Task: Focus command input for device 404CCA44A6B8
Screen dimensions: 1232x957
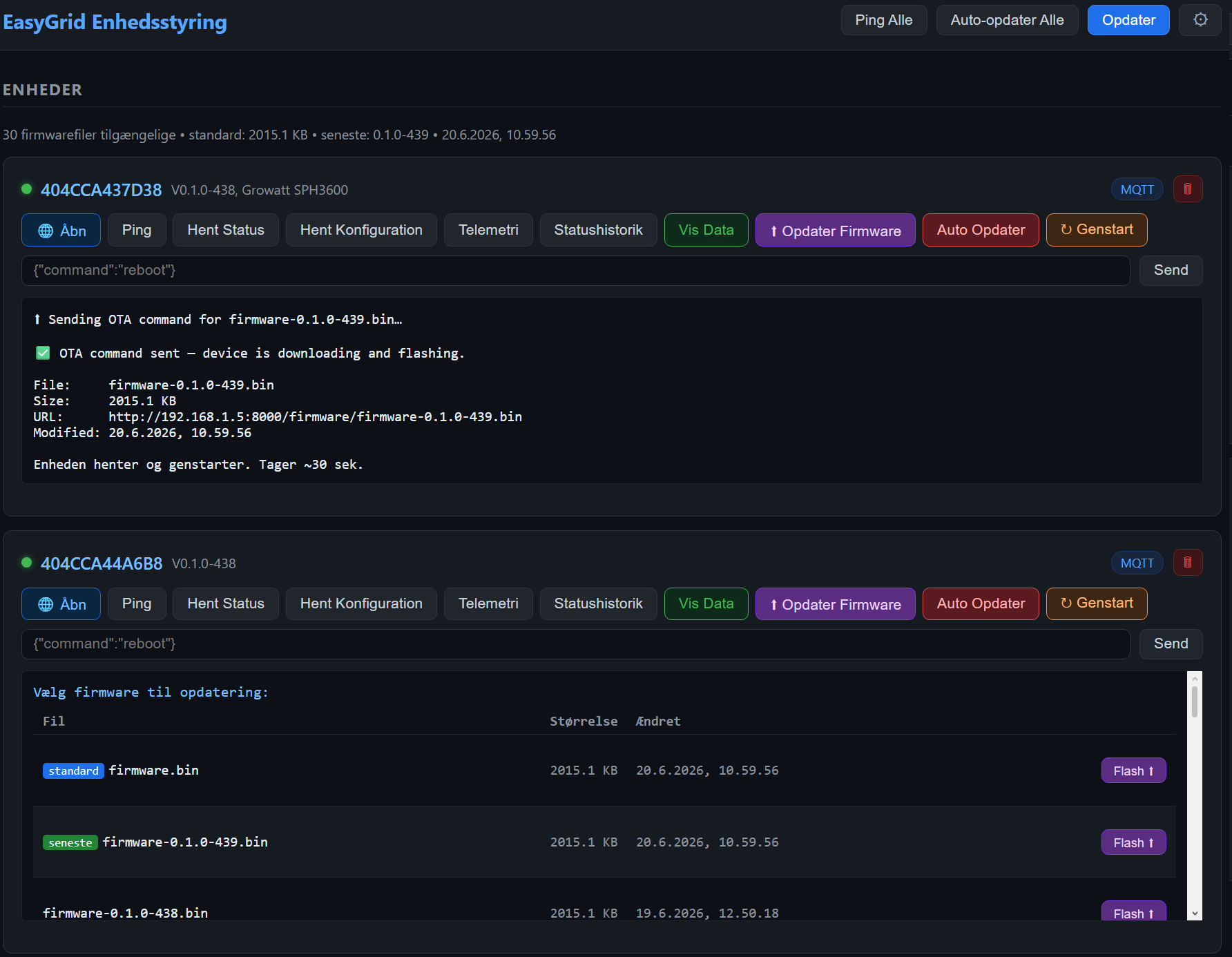Action: [x=575, y=644]
